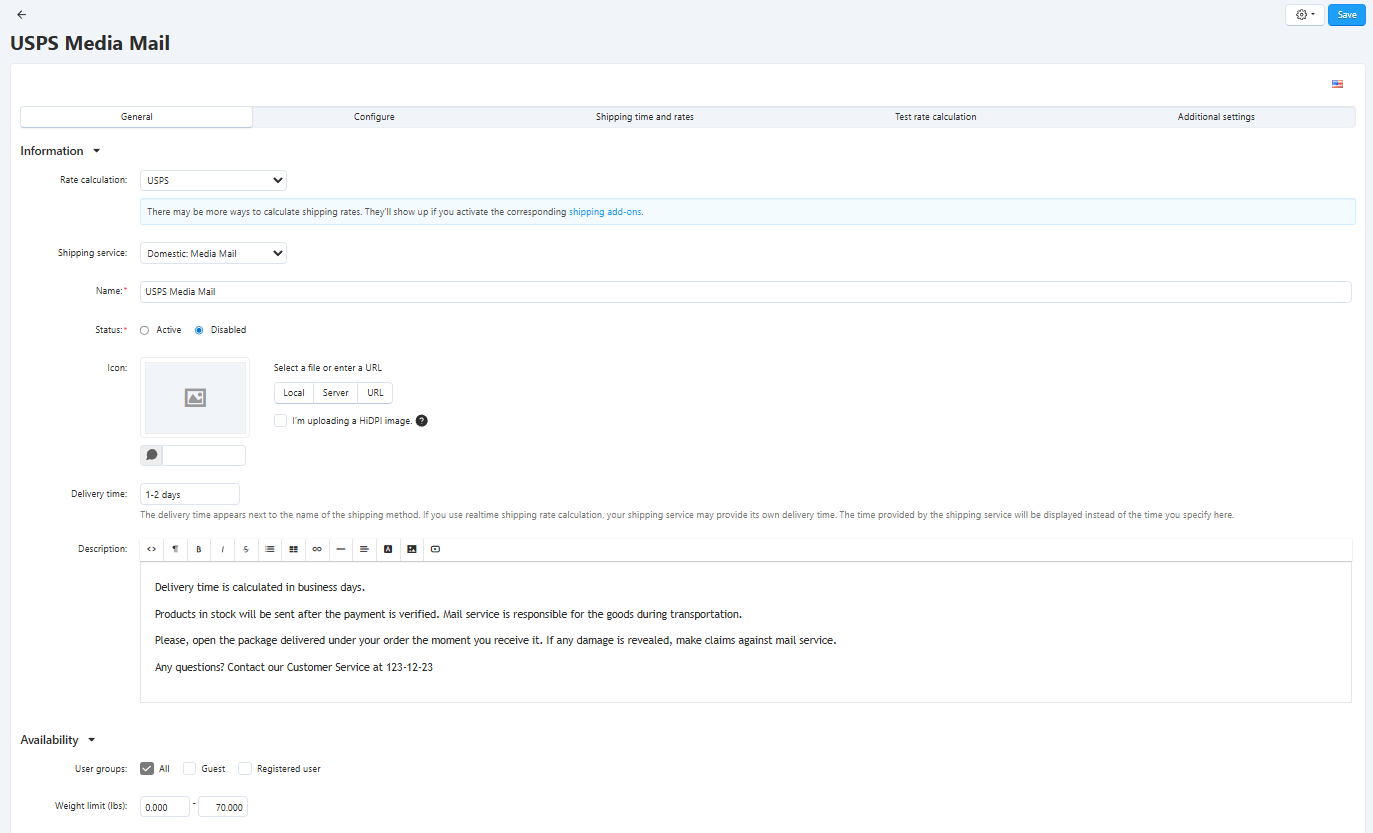Insert a link in description editor

coord(317,549)
